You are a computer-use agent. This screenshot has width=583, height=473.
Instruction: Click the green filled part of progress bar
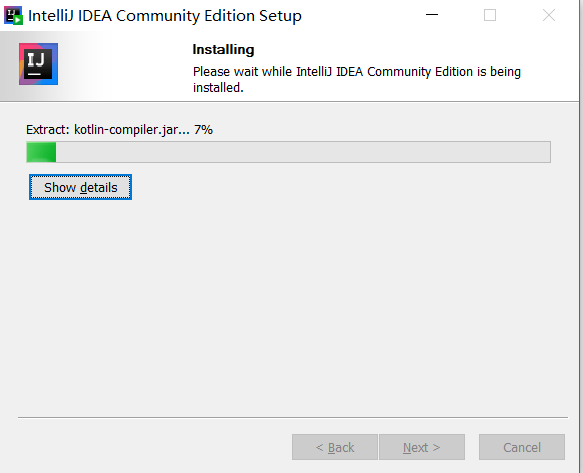coord(41,152)
